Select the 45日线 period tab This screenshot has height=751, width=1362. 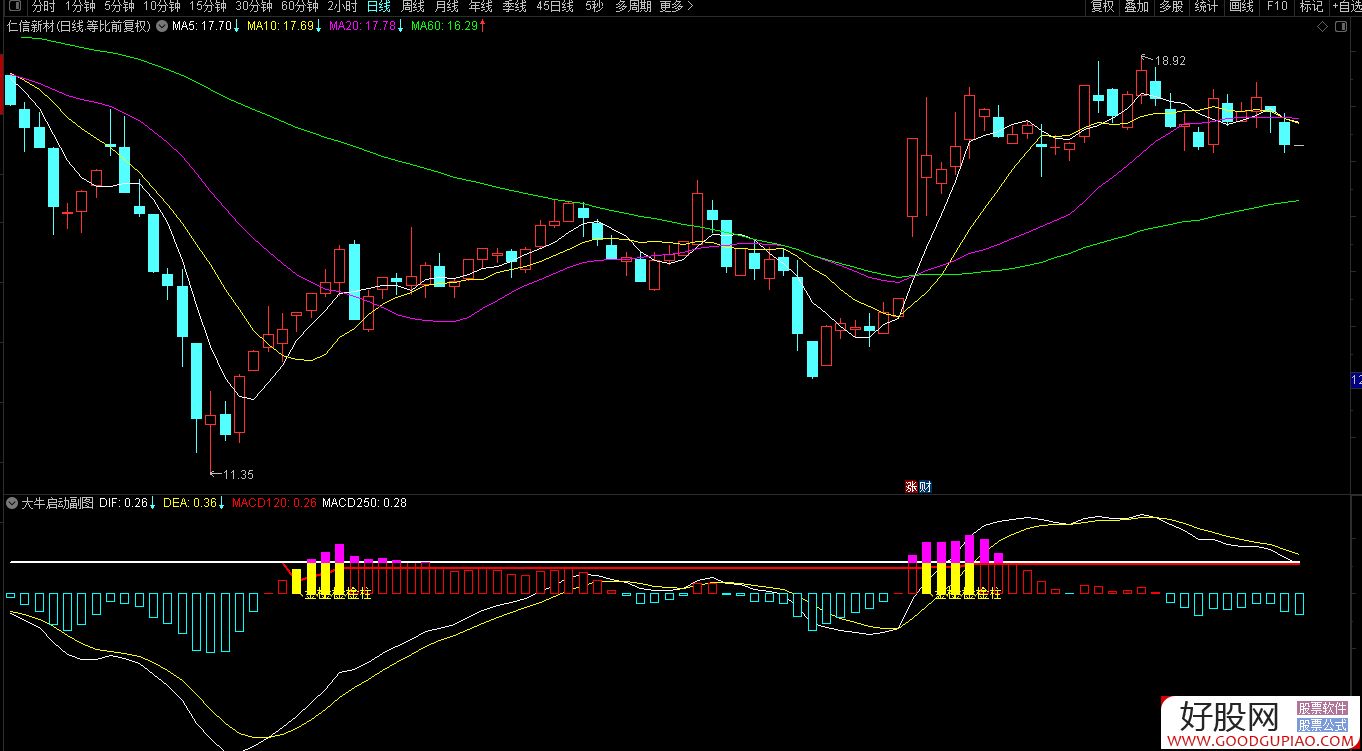point(555,7)
